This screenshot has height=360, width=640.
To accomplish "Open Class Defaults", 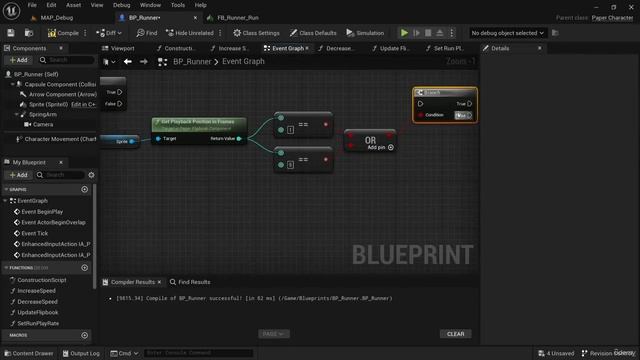I will pyautogui.click(x=313, y=33).
